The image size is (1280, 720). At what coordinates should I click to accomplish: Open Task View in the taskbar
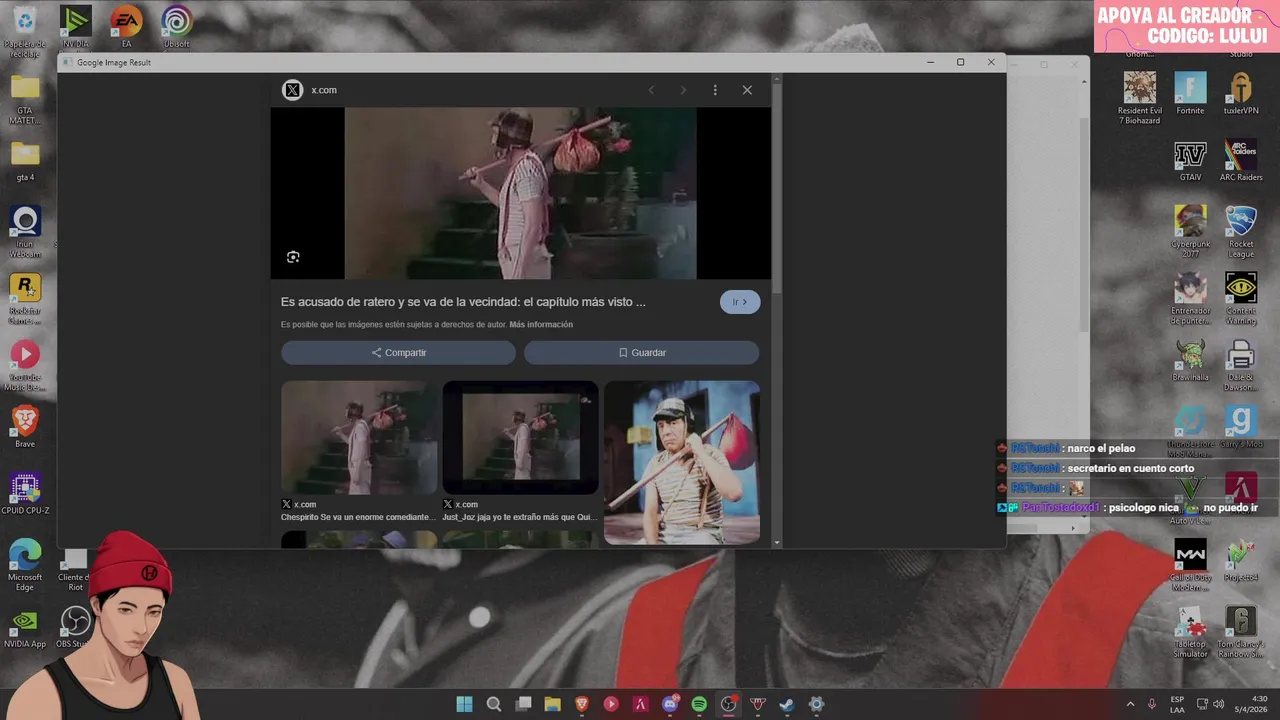pyautogui.click(x=523, y=704)
